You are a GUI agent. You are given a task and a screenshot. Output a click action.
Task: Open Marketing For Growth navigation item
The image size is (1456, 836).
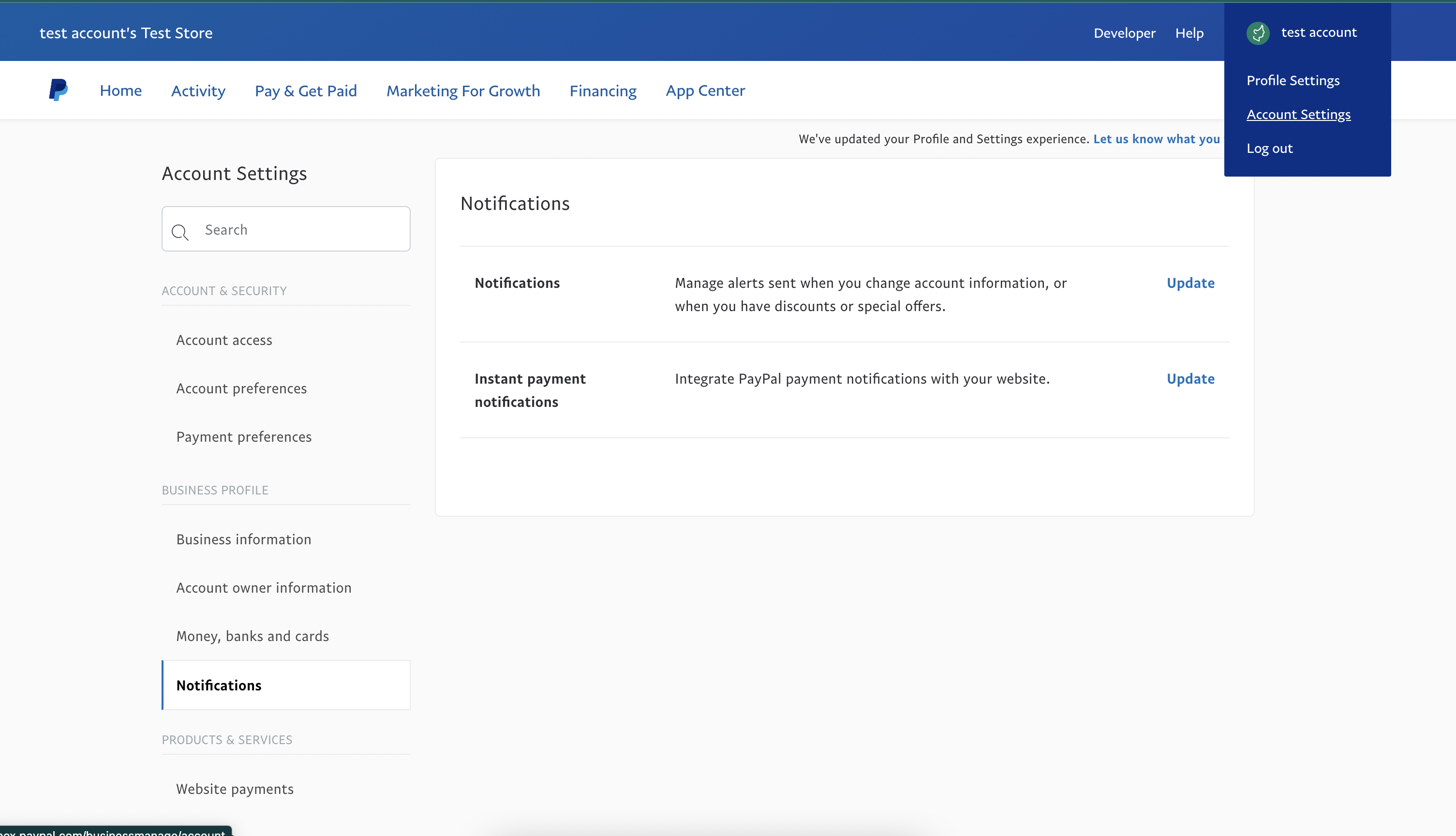pyautogui.click(x=462, y=91)
